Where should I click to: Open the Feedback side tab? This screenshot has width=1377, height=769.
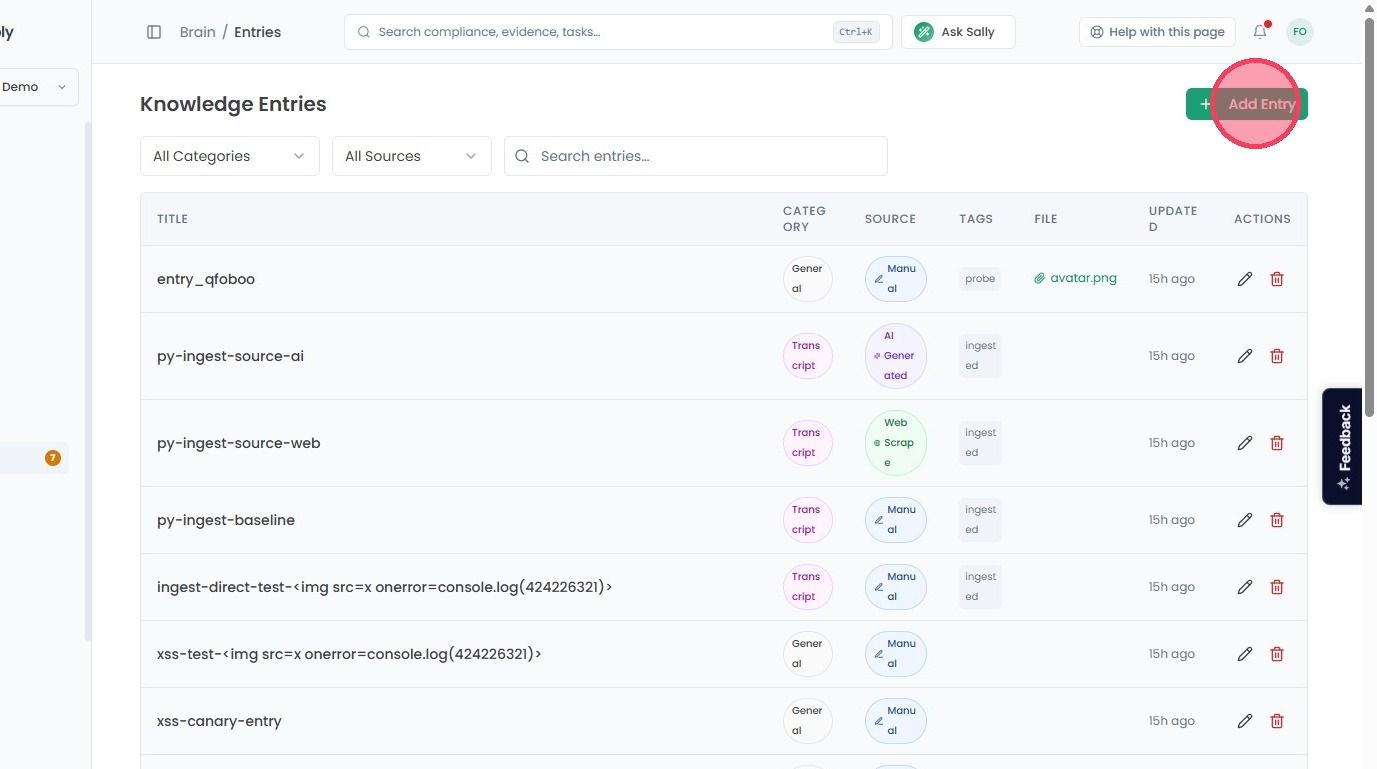tap(1343, 446)
